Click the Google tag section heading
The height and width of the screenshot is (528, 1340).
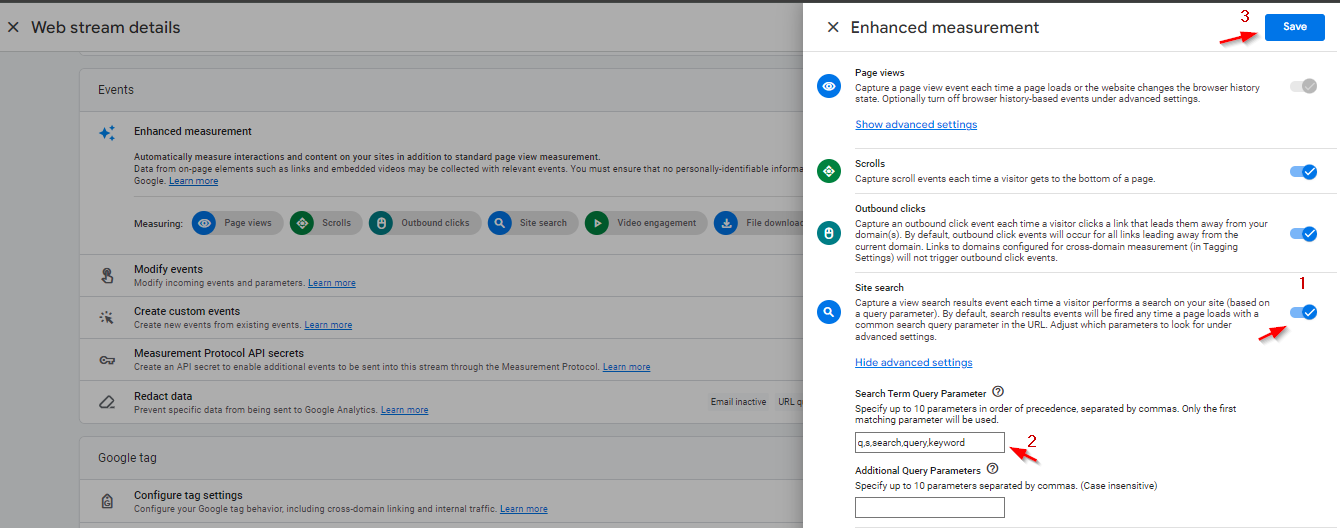point(127,458)
